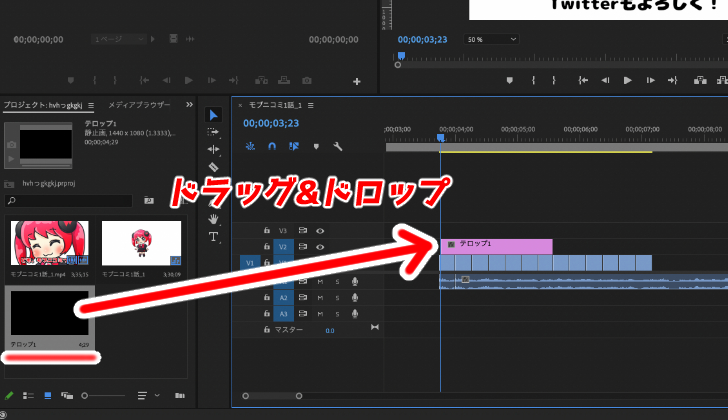Screen dimensions: 728x420
Task: Open master track output icon
Action: (375, 327)
